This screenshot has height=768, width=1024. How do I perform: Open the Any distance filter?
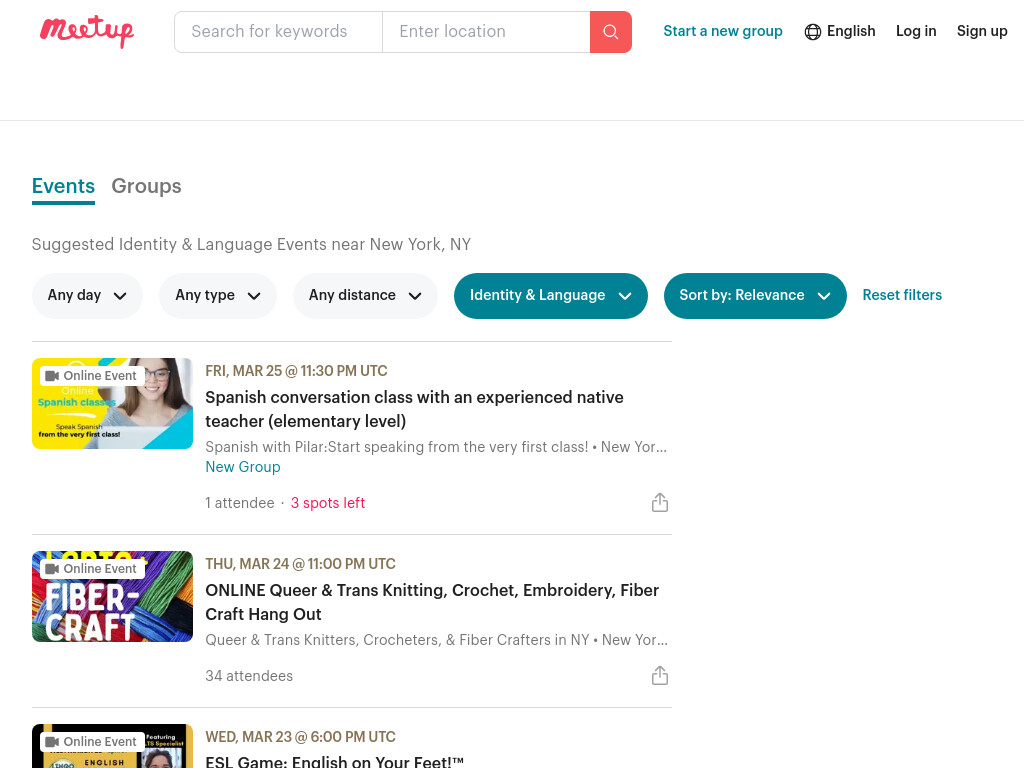point(365,296)
